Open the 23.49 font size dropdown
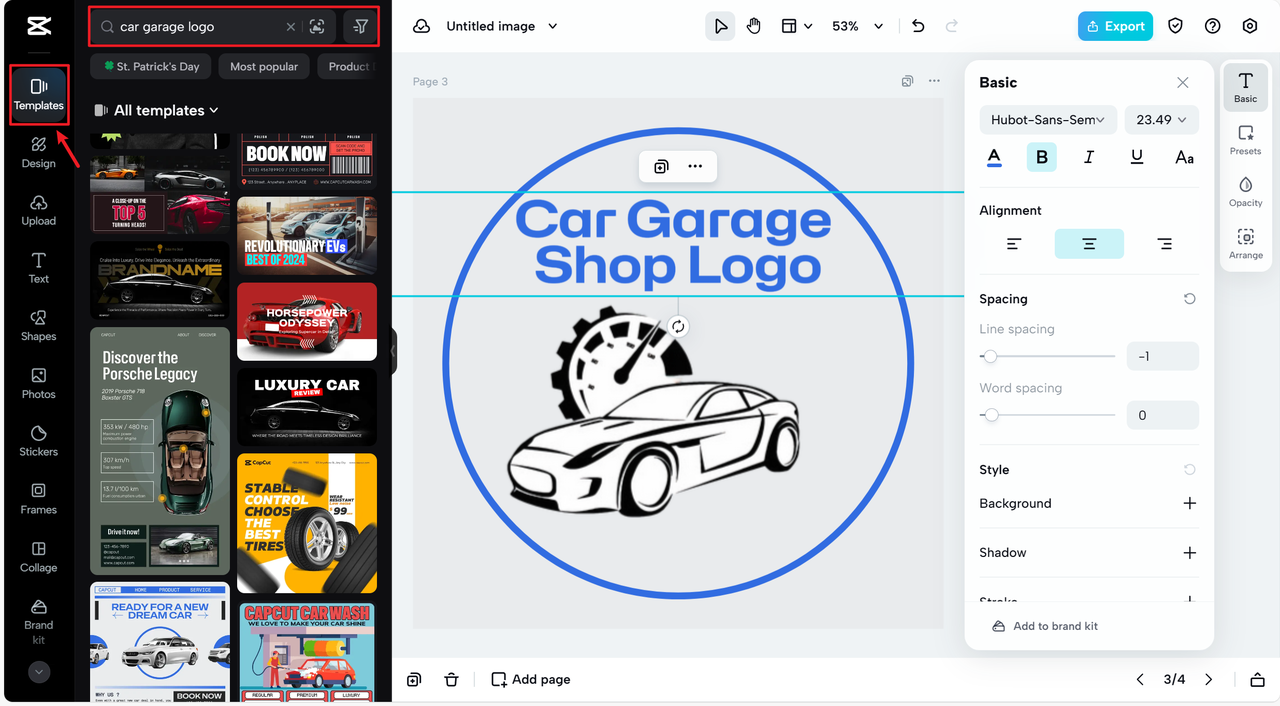 [1162, 120]
